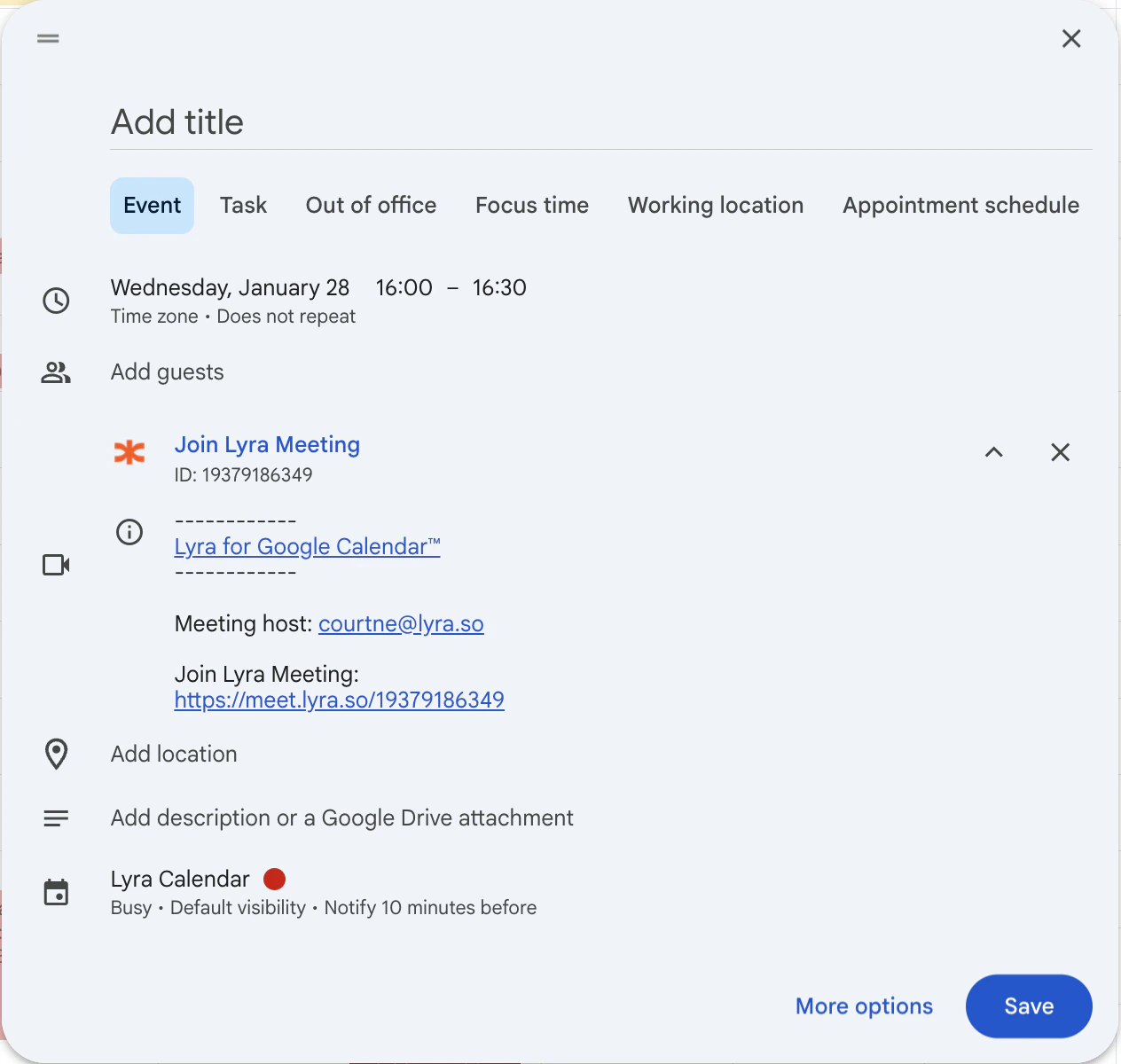Save the event
This screenshot has width=1121, height=1064.
point(1029,1006)
